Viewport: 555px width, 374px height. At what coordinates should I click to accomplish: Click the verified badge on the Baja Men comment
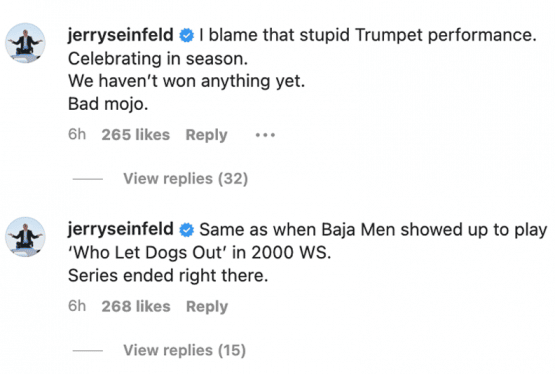pos(187,230)
